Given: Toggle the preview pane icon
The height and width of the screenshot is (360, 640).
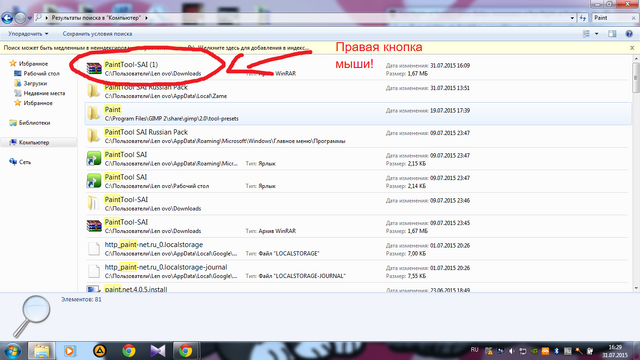Looking at the screenshot, I should pyautogui.click(x=612, y=34).
